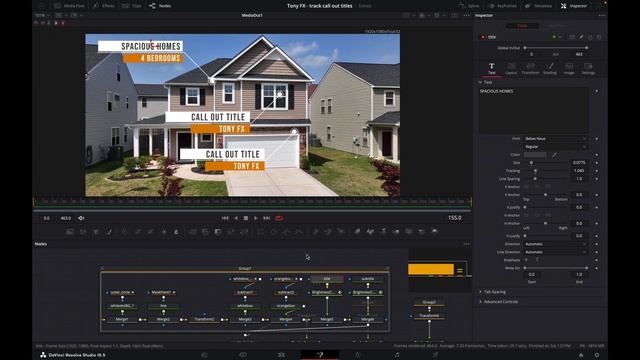The height and width of the screenshot is (360, 640).
Task: Pick color with eyedropper beside Color
Action: (x=554, y=155)
